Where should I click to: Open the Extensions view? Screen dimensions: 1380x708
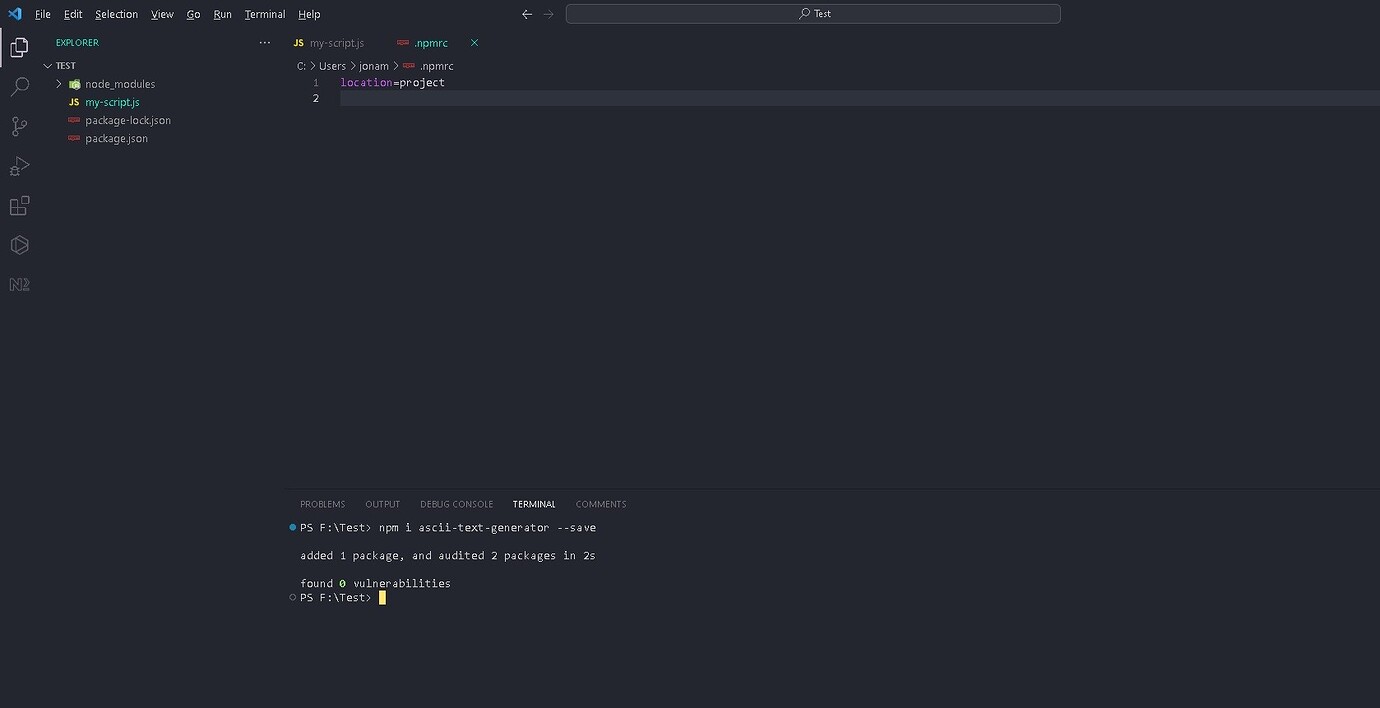19,205
